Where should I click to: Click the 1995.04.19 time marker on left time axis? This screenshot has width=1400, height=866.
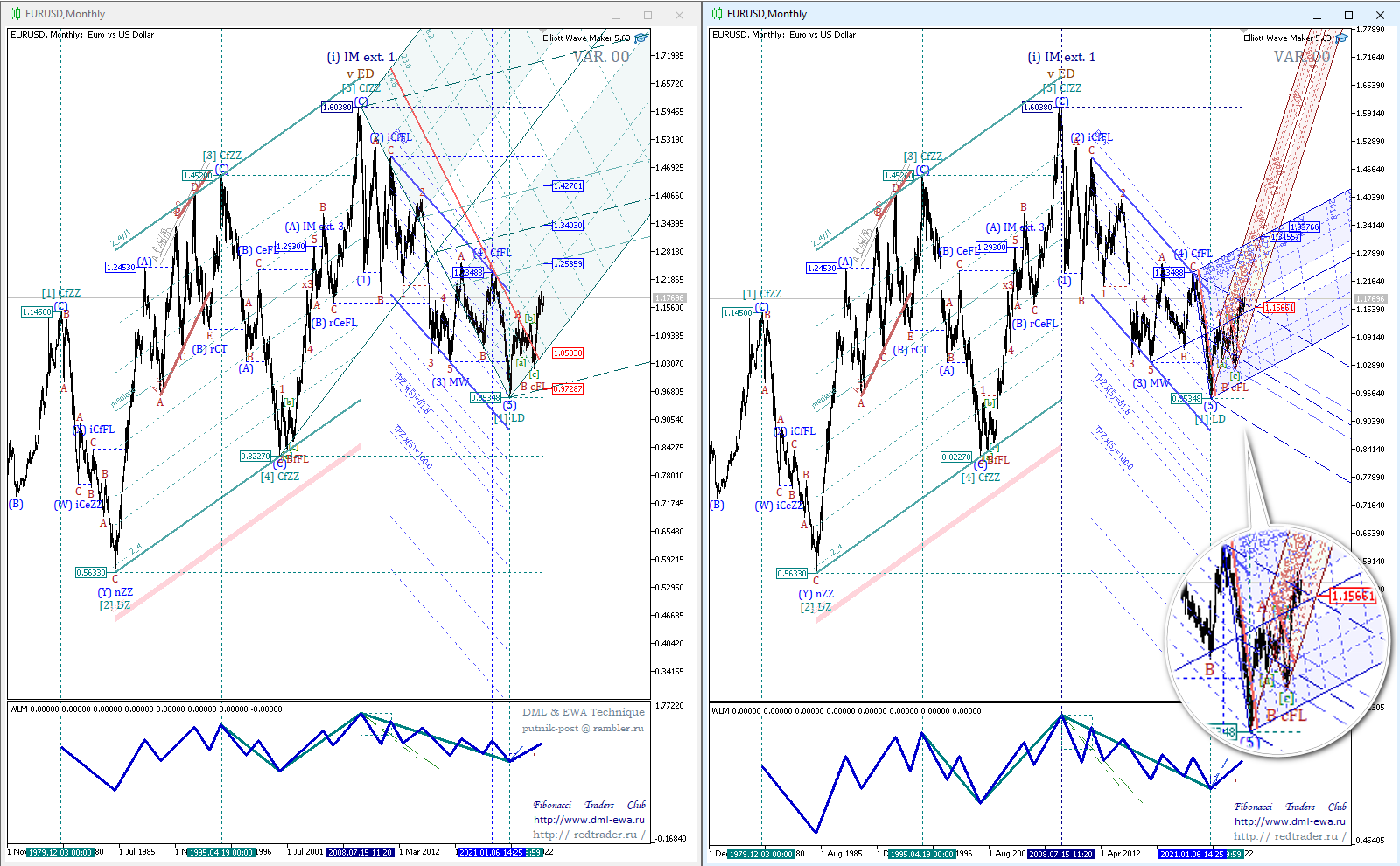tap(221, 852)
